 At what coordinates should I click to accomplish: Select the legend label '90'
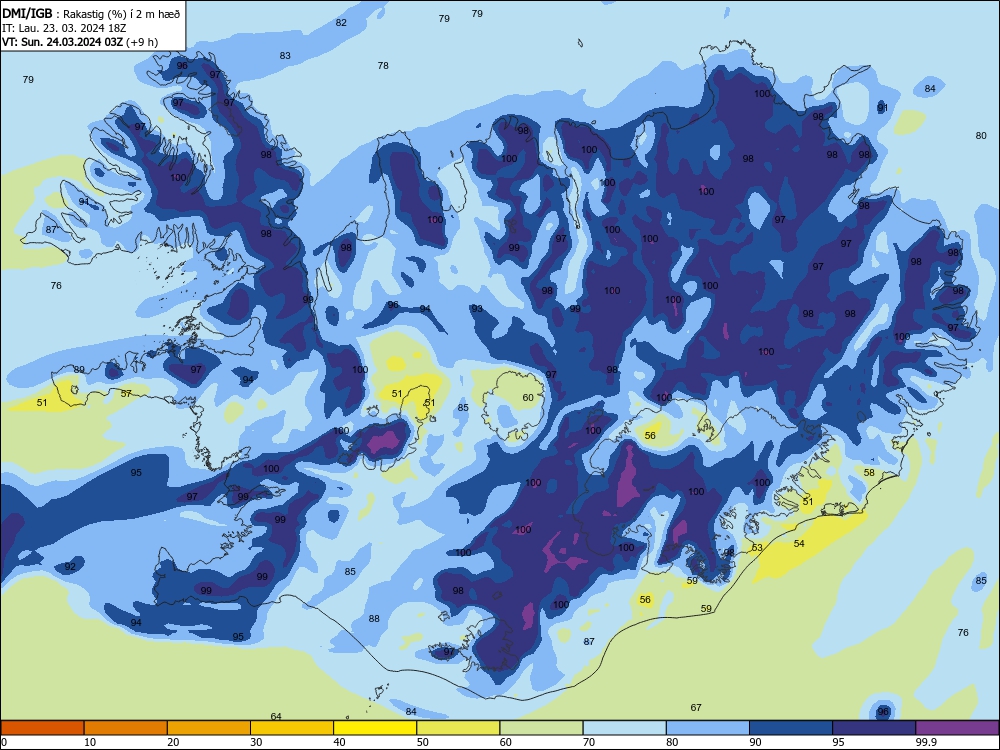click(x=755, y=742)
